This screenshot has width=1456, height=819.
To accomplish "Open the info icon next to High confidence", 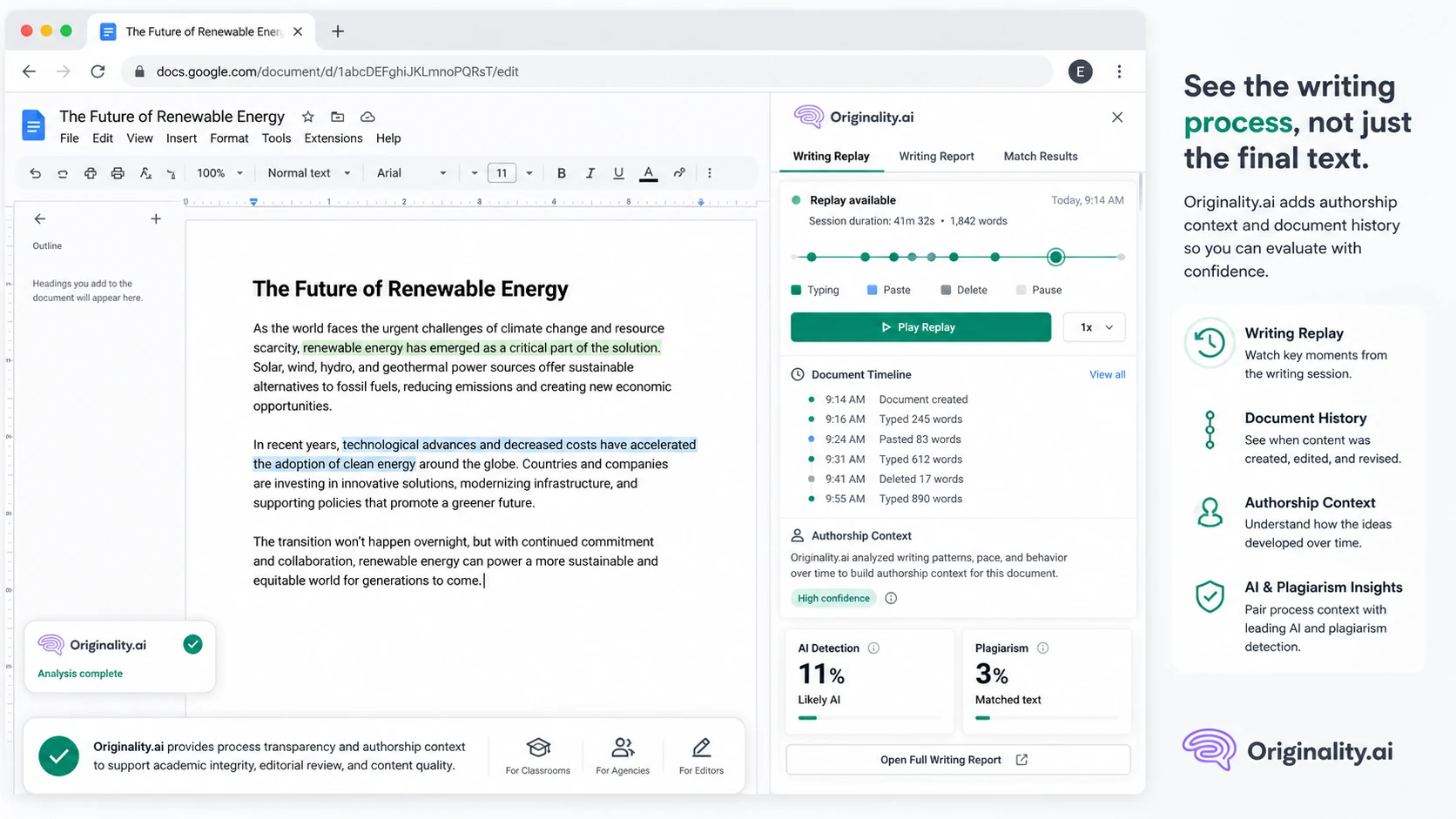I will point(891,598).
